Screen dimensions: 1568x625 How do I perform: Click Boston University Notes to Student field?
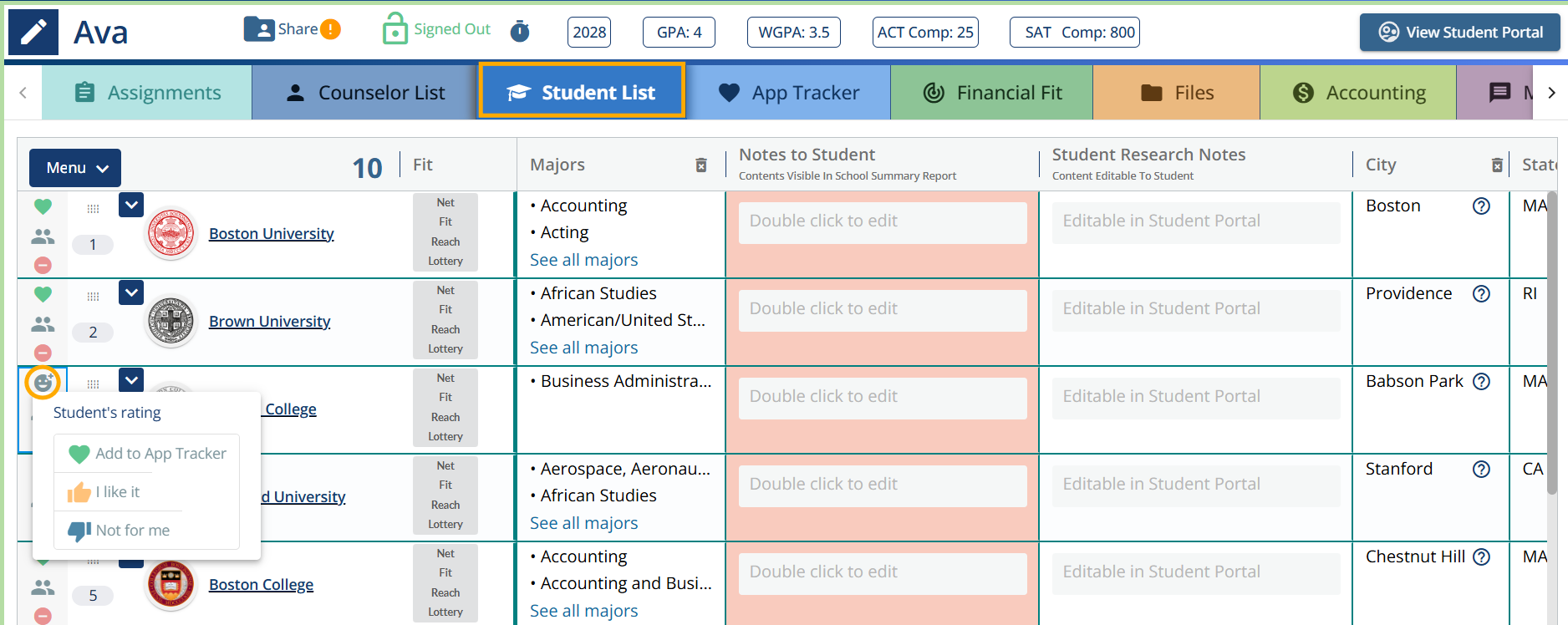click(x=883, y=222)
